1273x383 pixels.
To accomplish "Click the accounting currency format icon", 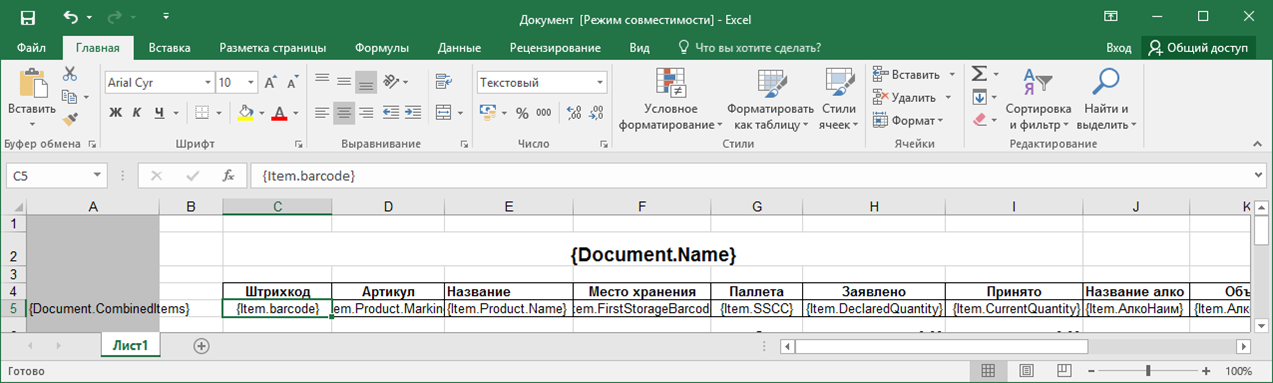I will click(488, 112).
